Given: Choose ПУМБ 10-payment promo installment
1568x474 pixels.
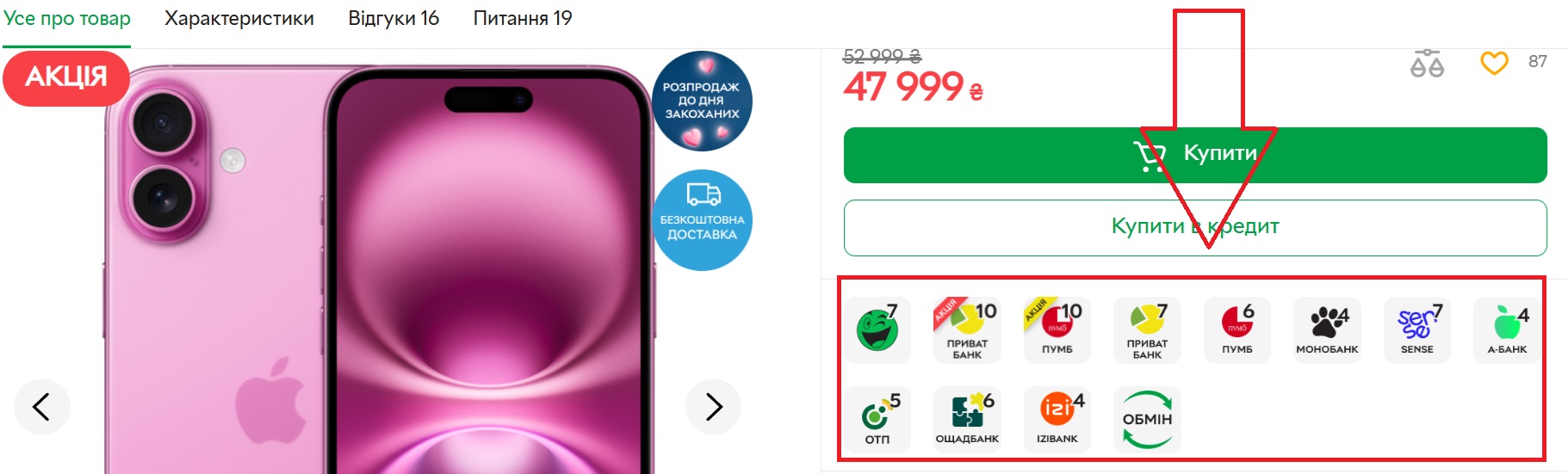Looking at the screenshot, I should [x=1057, y=330].
